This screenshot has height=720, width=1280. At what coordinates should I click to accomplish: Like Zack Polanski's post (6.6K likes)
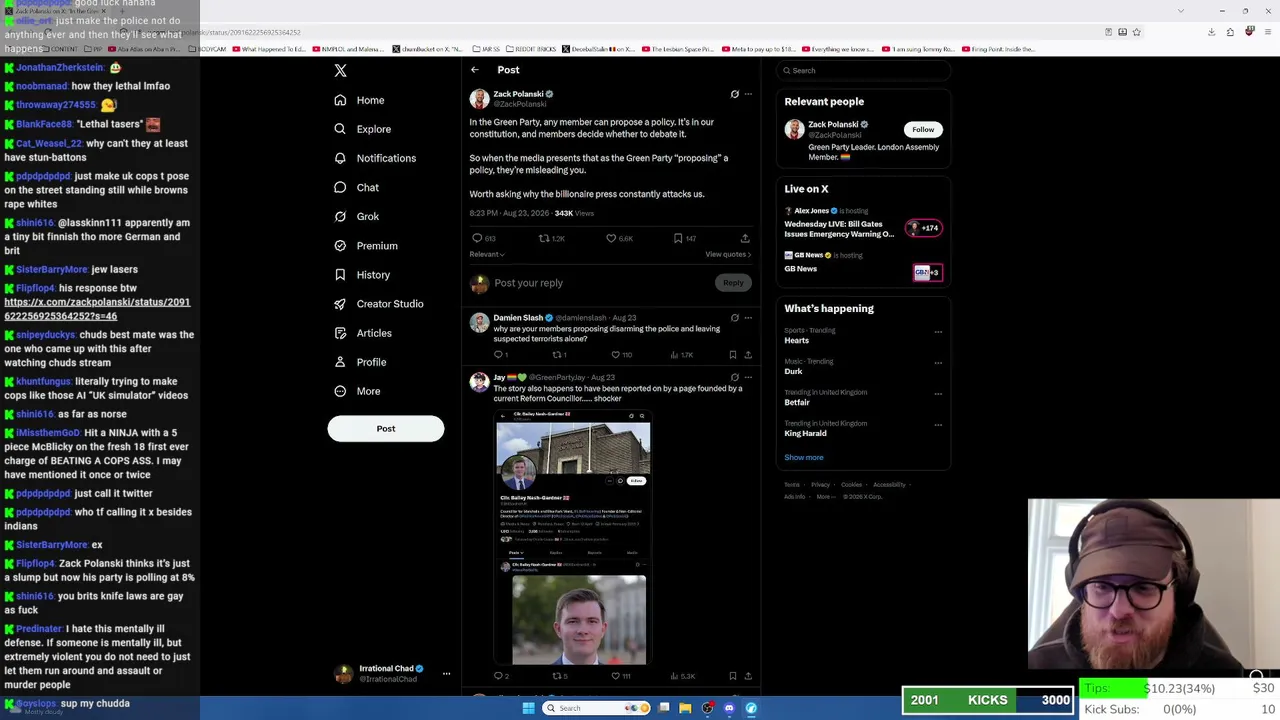coord(619,238)
